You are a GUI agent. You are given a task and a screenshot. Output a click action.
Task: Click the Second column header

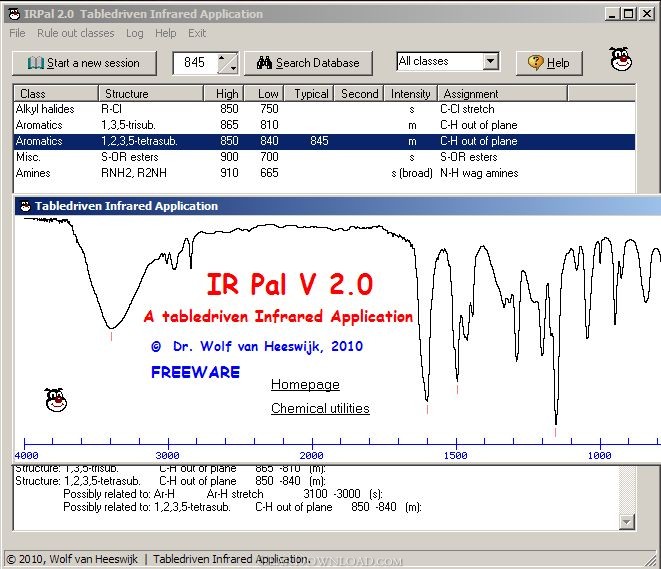(359, 94)
